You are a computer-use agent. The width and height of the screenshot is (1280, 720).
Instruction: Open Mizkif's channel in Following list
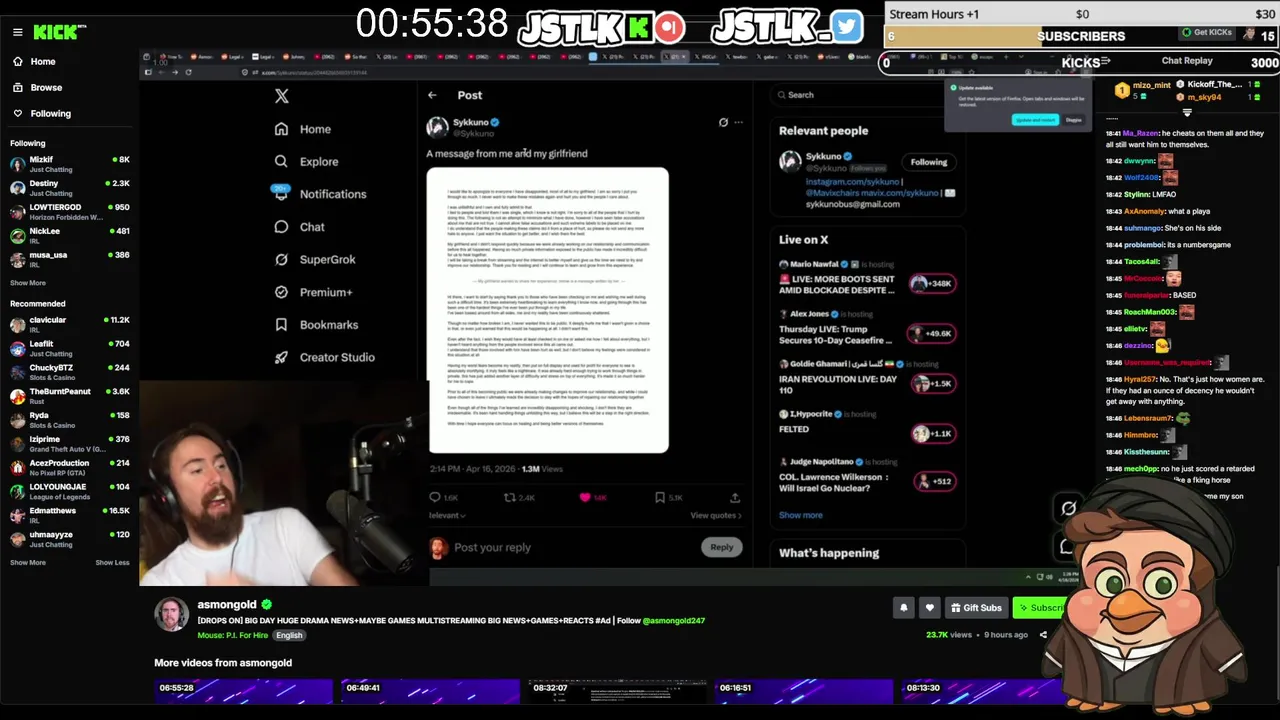click(70, 164)
